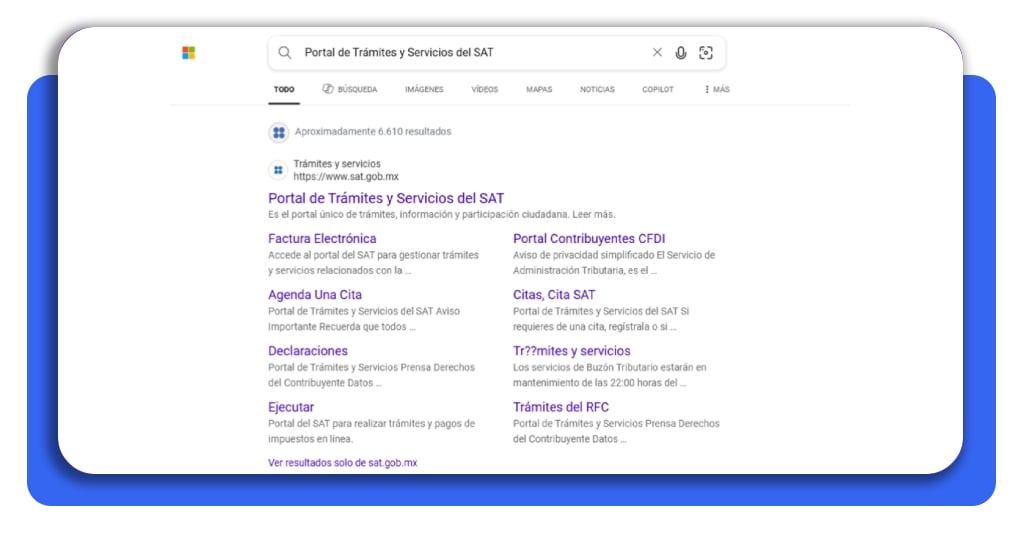Image resolution: width=1024 pixels, height=536 pixels.
Task: Click the magnifying glass search icon
Action: tap(285, 52)
